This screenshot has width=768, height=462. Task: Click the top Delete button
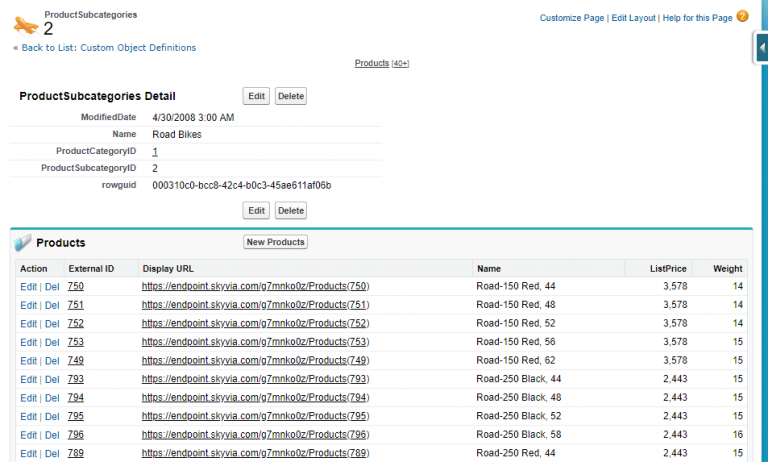(x=290, y=96)
